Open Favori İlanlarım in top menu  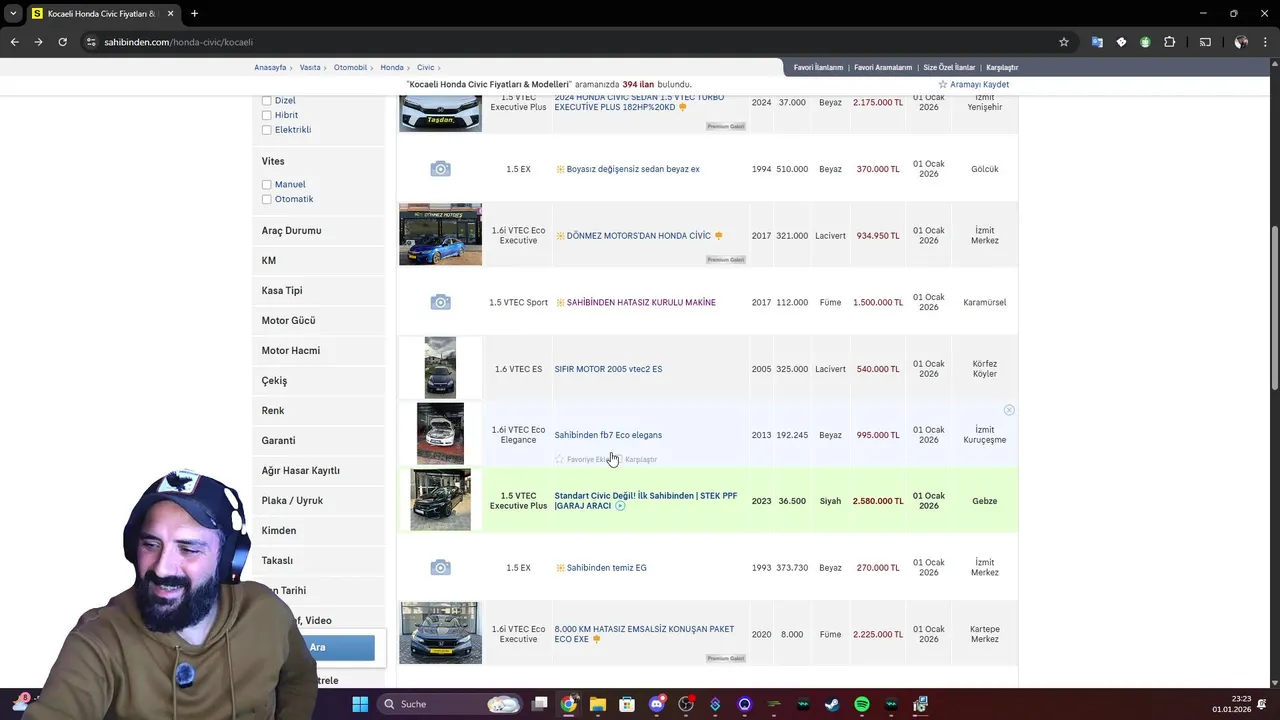(x=818, y=67)
